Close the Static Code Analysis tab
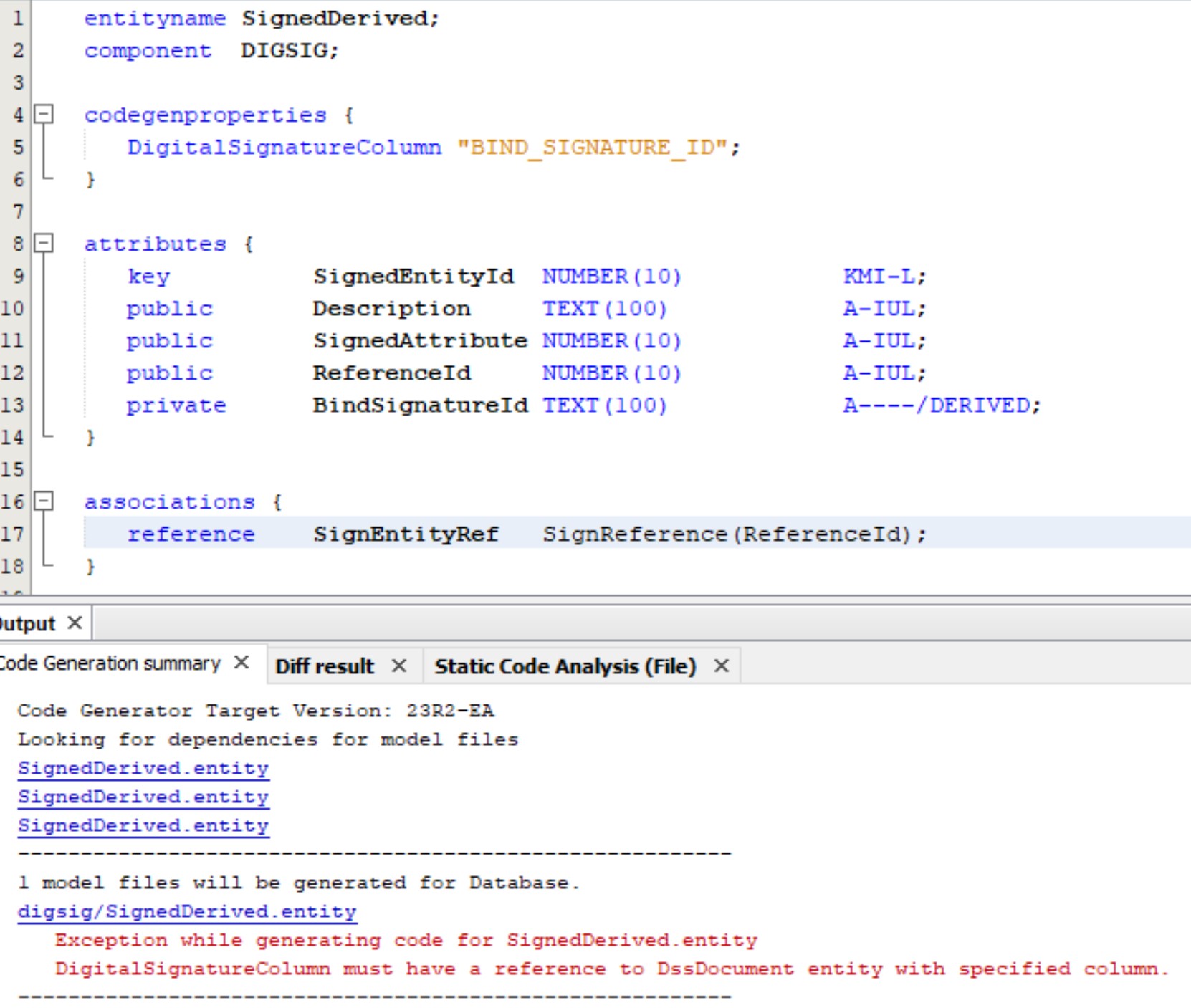Image resolution: width=1191 pixels, height=1008 pixels. [722, 666]
